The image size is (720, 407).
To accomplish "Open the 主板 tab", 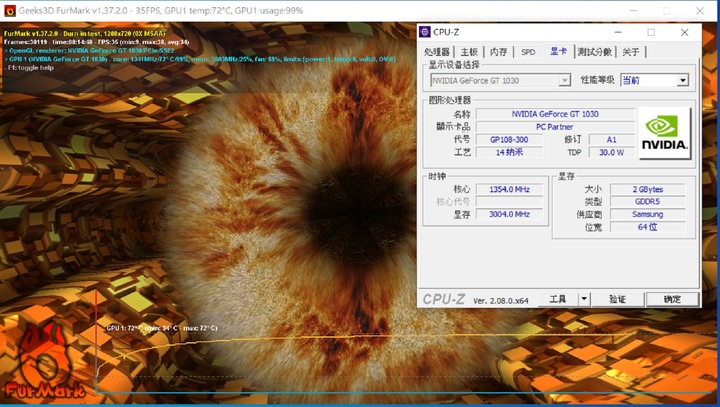I will 469,52.
